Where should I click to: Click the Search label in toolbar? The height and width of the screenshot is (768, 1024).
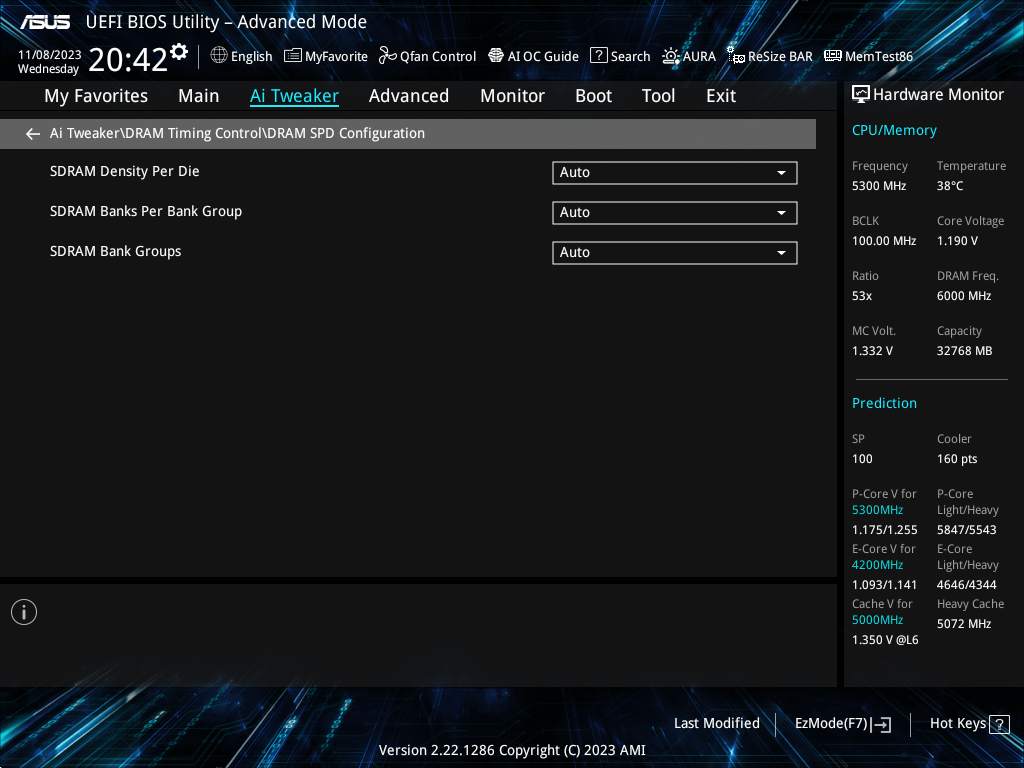630,57
